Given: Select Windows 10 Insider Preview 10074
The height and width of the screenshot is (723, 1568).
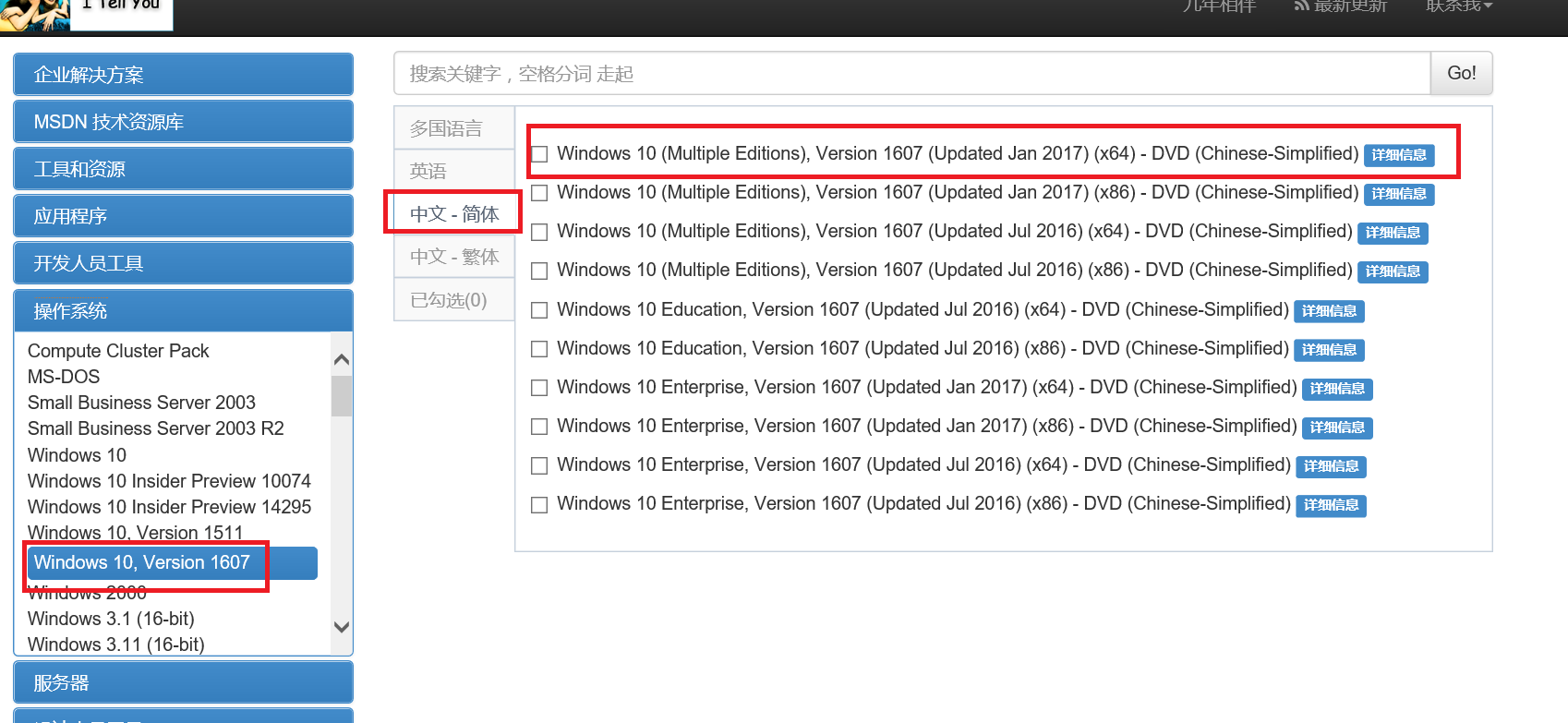Looking at the screenshot, I should 169,481.
